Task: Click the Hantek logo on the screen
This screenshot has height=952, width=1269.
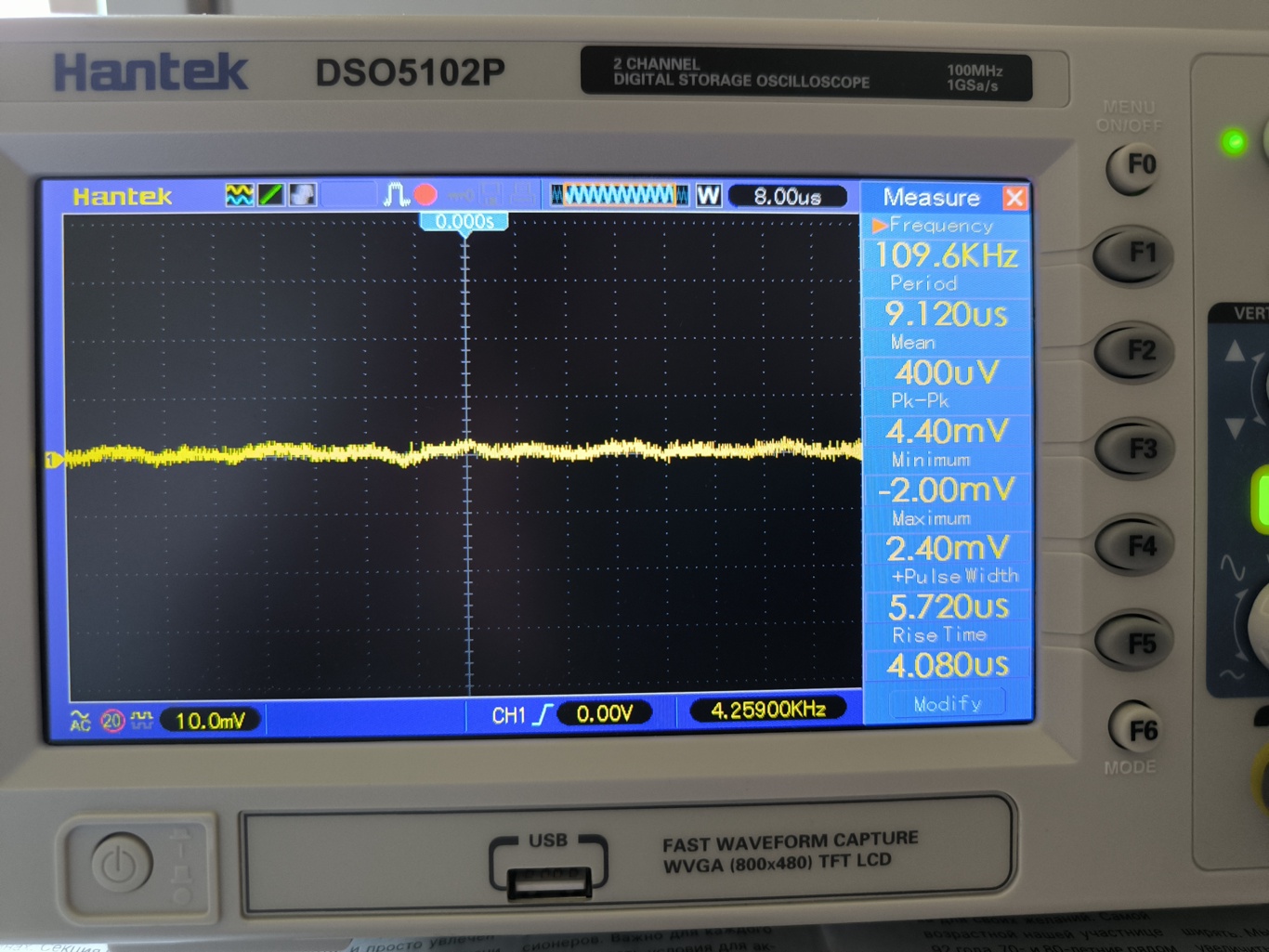Action: (x=123, y=197)
